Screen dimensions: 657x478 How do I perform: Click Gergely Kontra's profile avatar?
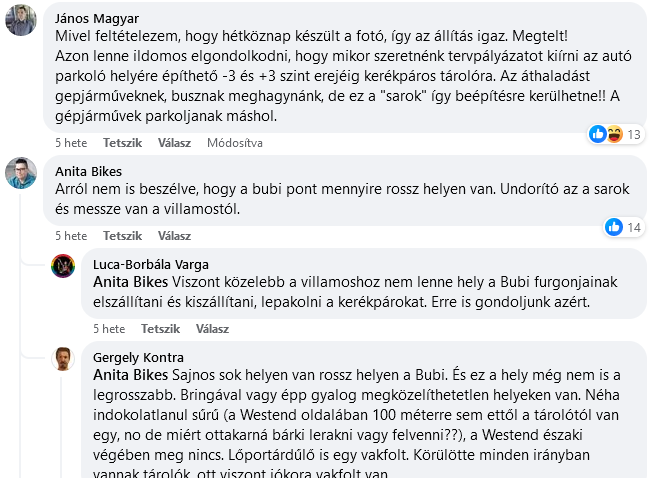click(x=63, y=359)
